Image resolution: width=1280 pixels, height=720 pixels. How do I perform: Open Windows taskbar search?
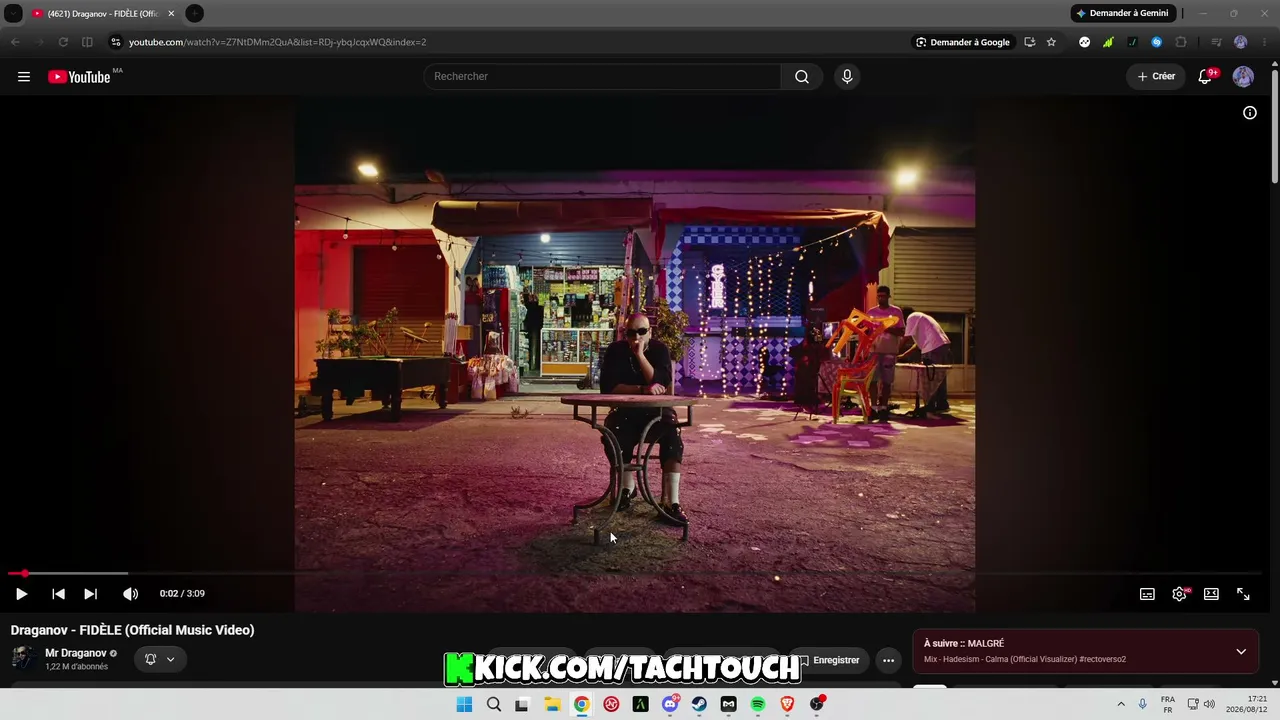pyautogui.click(x=494, y=704)
